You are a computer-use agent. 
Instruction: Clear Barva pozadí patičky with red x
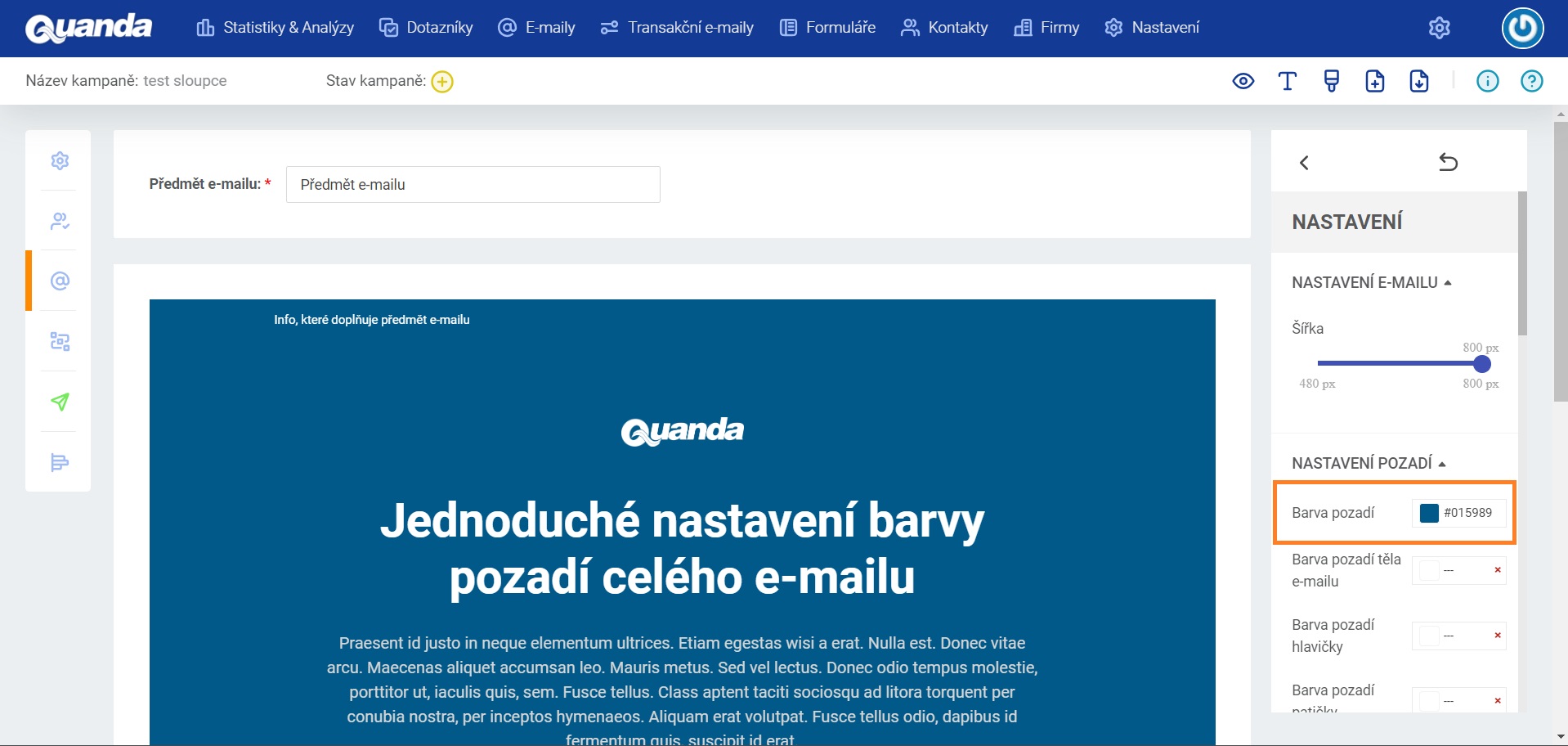pyautogui.click(x=1498, y=701)
